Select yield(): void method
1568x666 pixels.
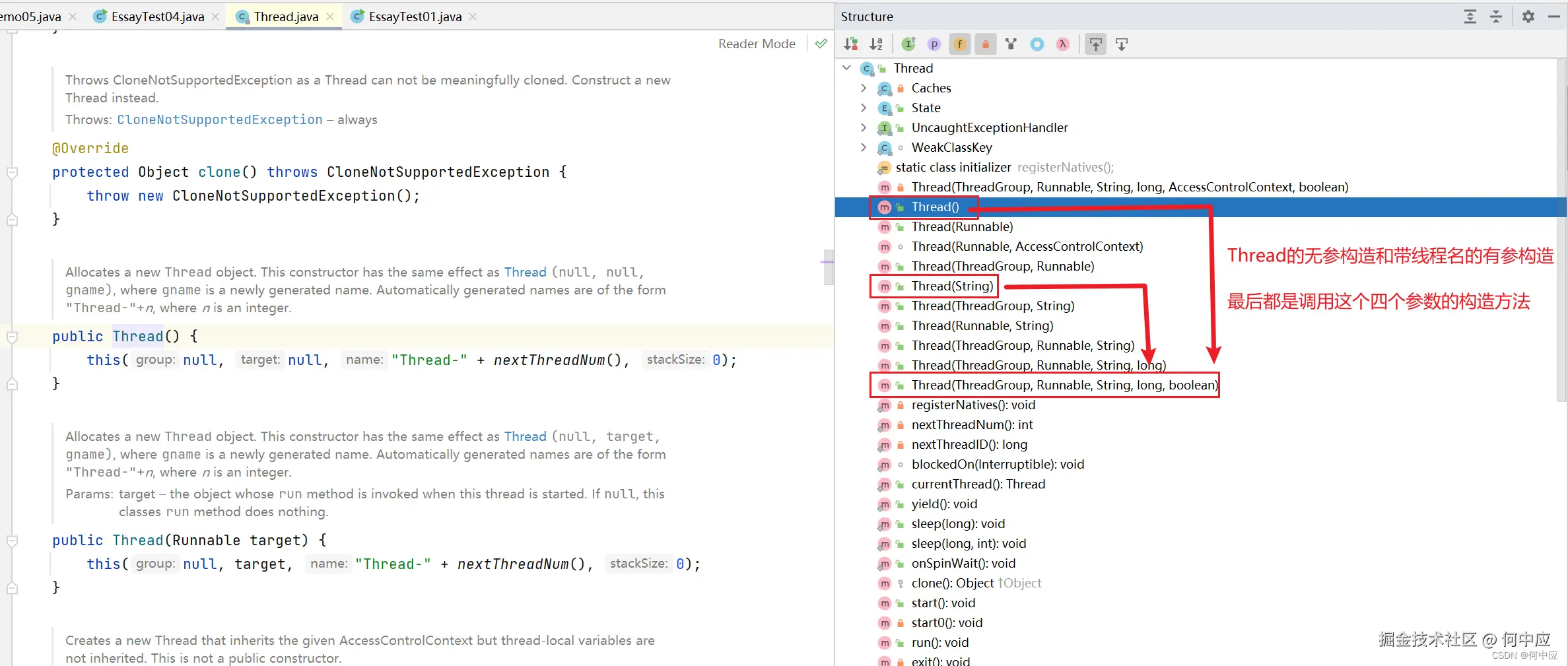[x=944, y=504]
